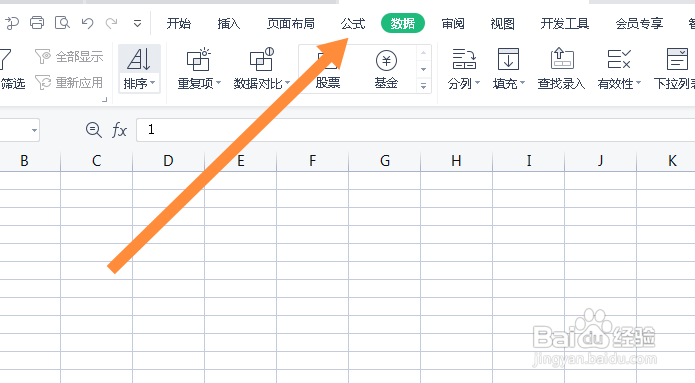
Task: Select column K header
Action: pos(666,160)
